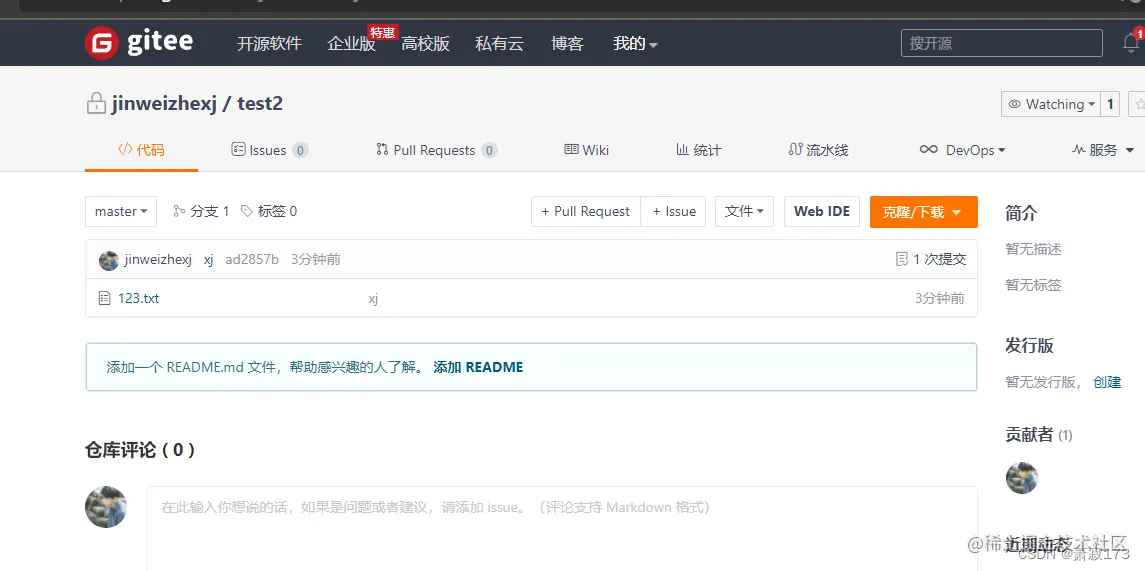Open commit hash ad2857b
The image size is (1145, 571).
pos(252,259)
